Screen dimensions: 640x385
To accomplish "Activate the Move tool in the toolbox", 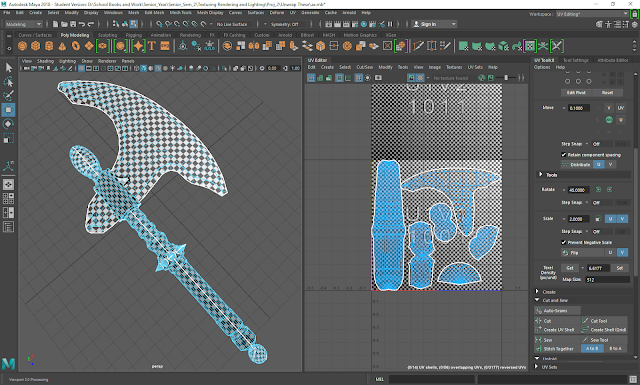I will pyautogui.click(x=8, y=109).
